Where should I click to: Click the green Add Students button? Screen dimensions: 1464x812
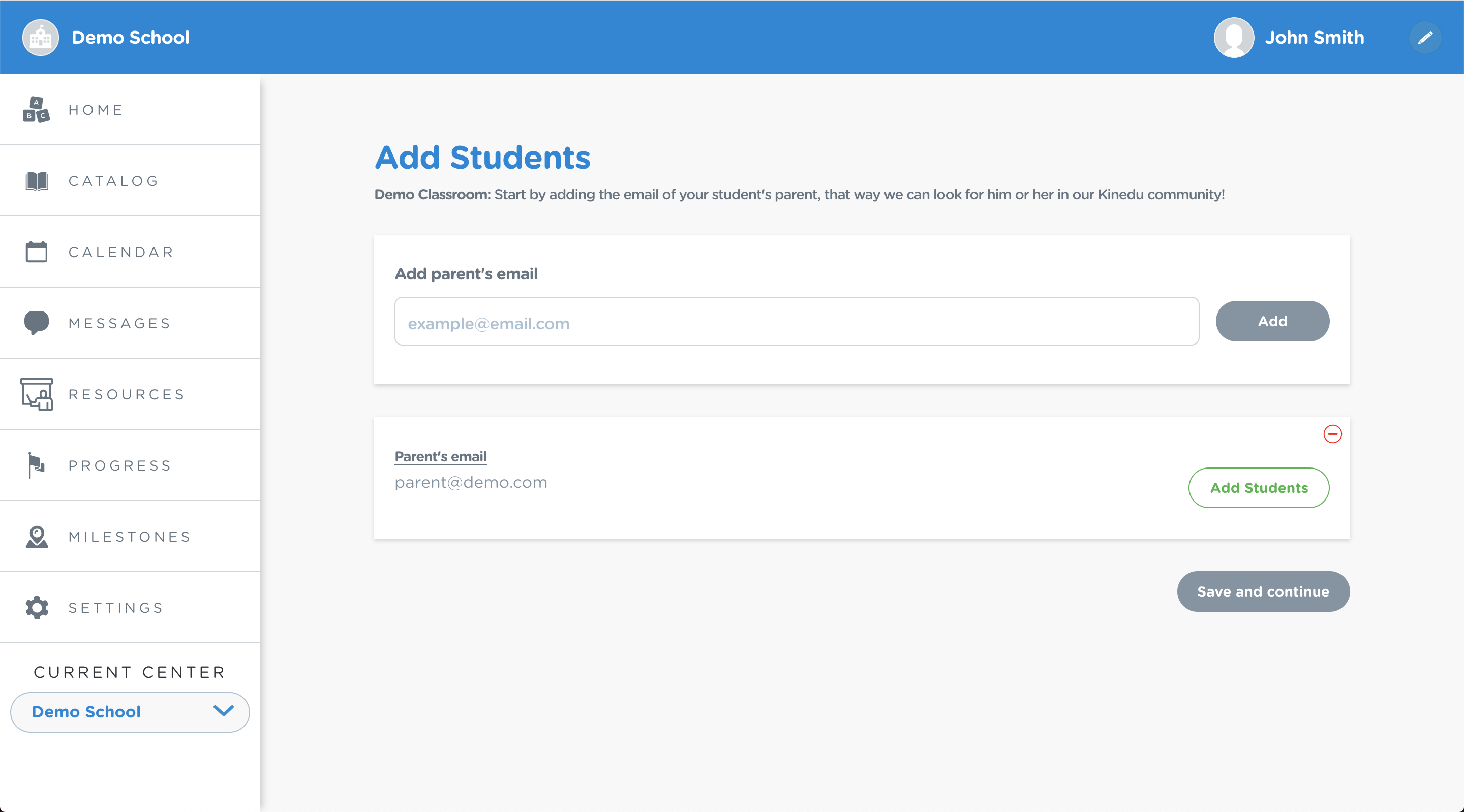point(1258,487)
